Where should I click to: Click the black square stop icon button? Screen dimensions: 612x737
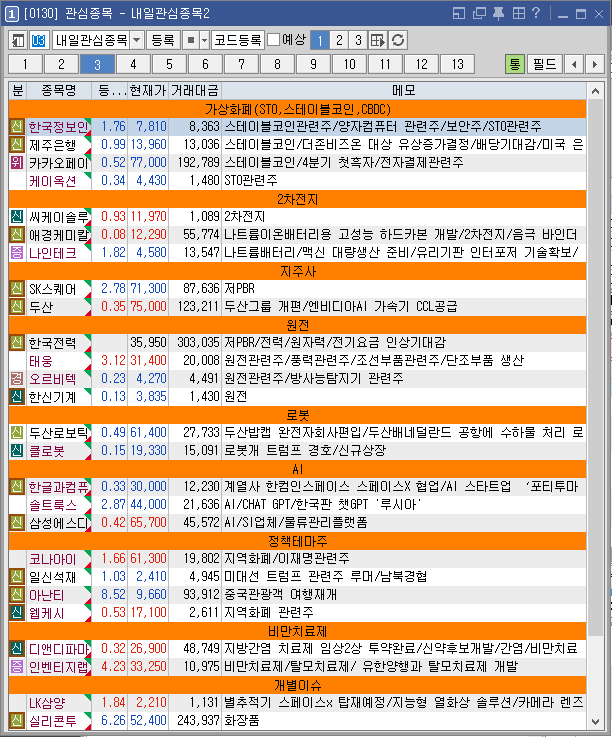tap(190, 40)
